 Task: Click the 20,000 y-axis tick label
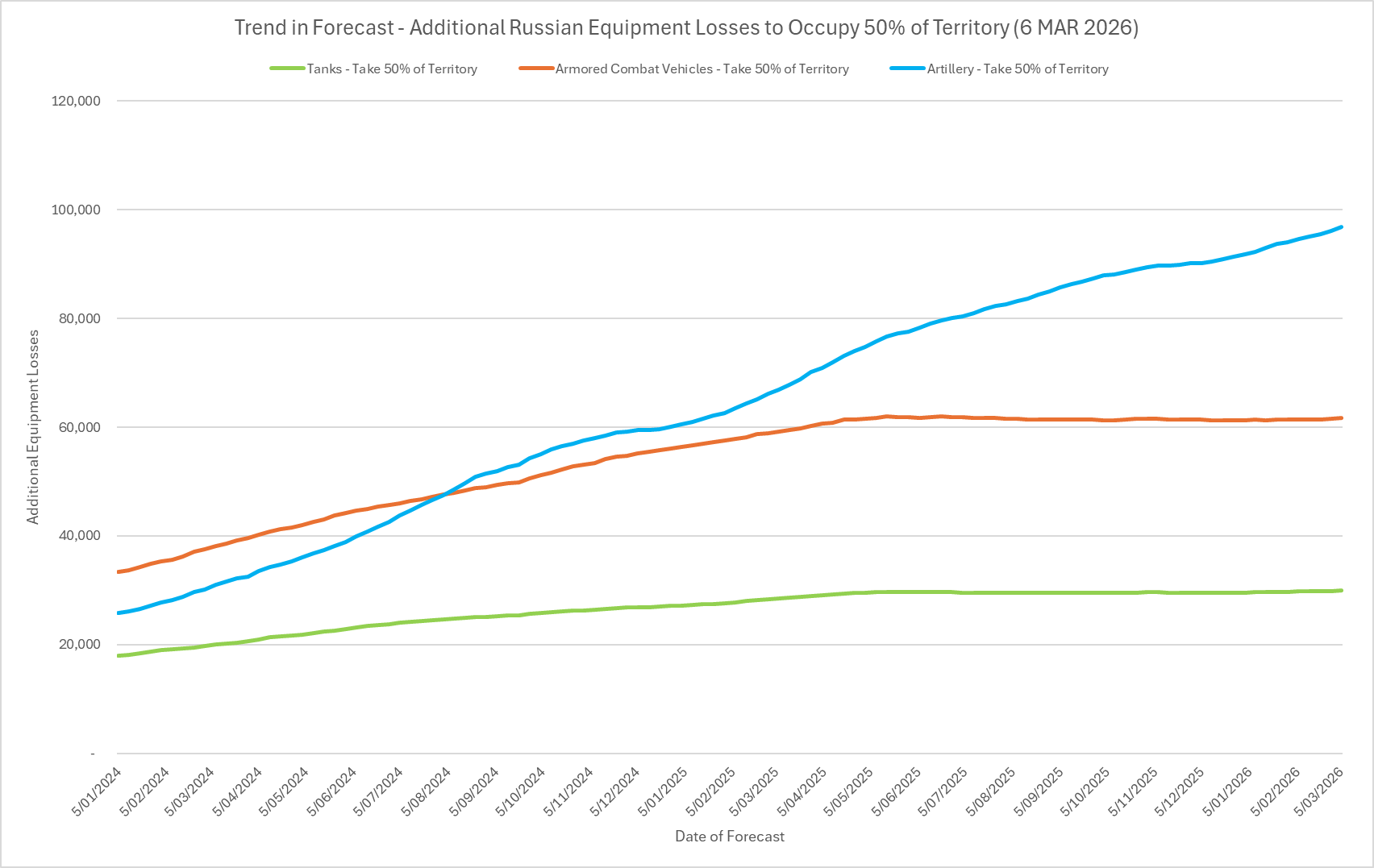point(78,645)
